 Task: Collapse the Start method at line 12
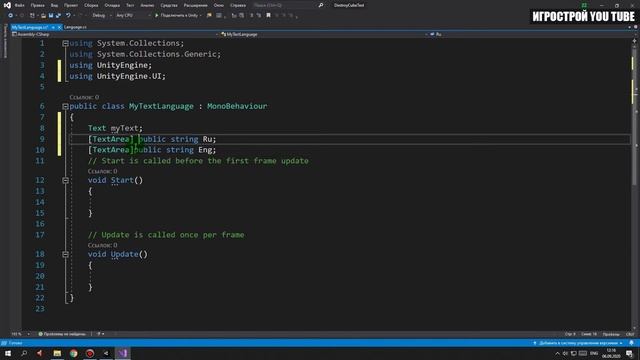[x=65, y=180]
